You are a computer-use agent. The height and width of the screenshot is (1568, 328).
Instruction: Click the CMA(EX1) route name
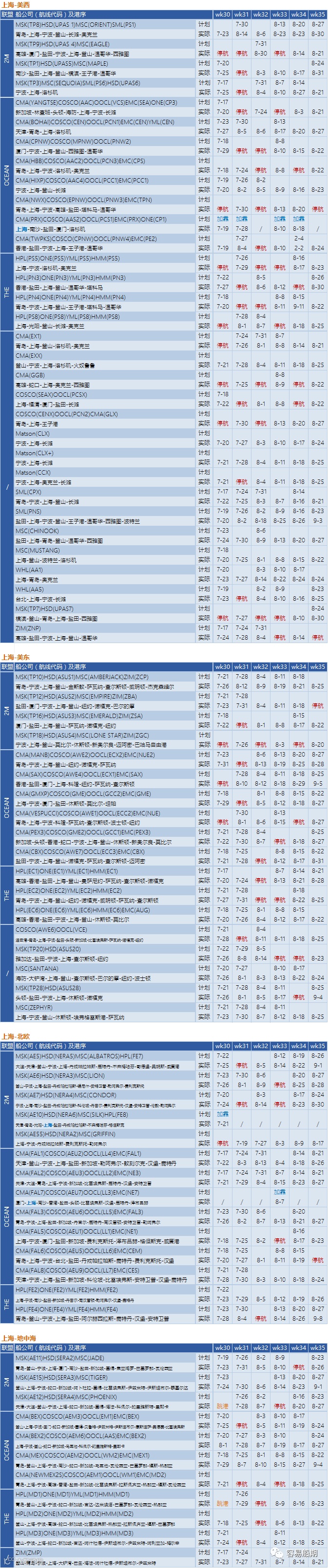(x=28, y=336)
